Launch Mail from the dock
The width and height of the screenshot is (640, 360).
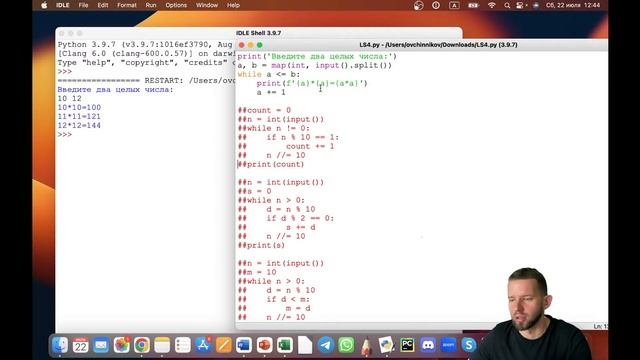101,345
